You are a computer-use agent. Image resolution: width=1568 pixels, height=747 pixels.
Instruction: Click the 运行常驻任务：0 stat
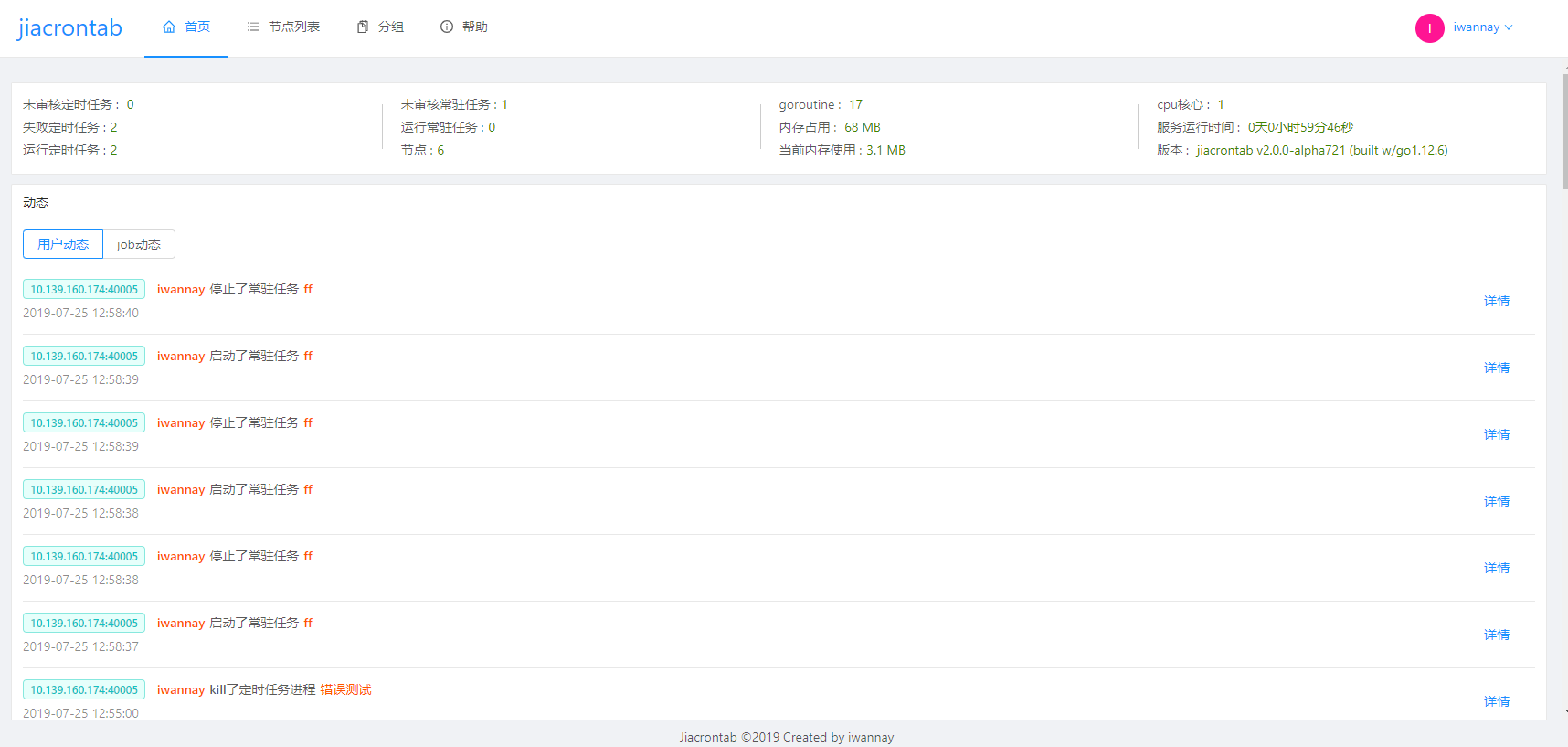(x=448, y=127)
